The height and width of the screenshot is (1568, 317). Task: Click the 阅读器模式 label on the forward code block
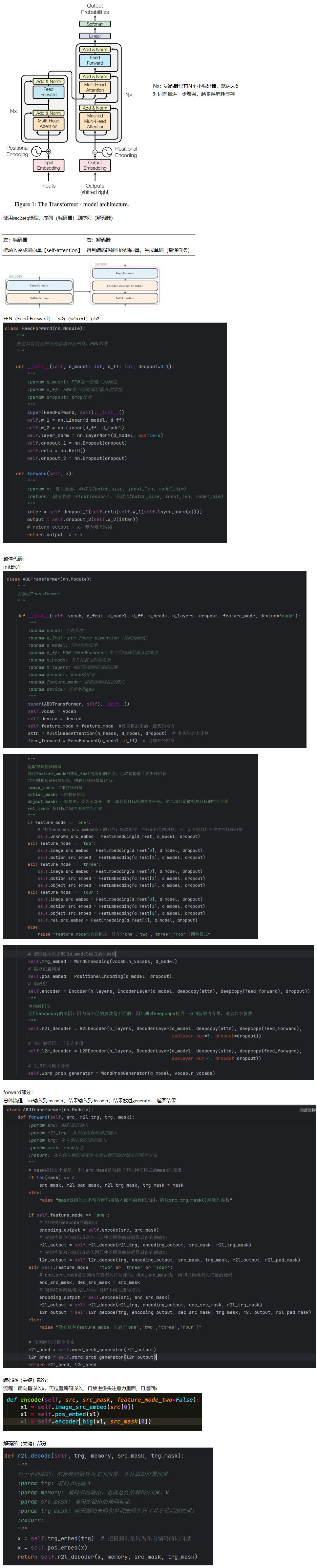[307, 1110]
